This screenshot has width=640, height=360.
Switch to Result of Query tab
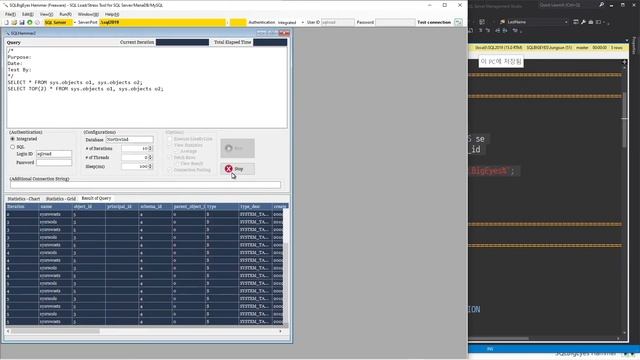(x=96, y=198)
